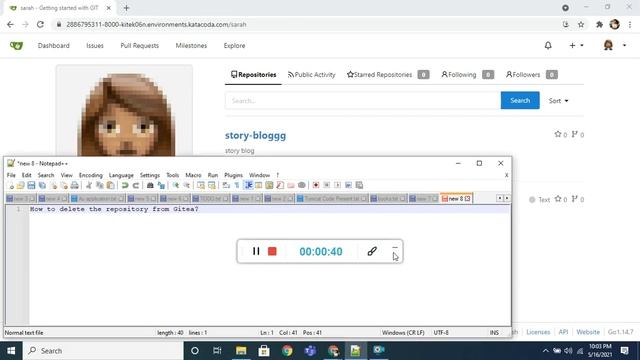Toggle the highlighted indent guide toolbar icon

pyautogui.click(x=248, y=185)
